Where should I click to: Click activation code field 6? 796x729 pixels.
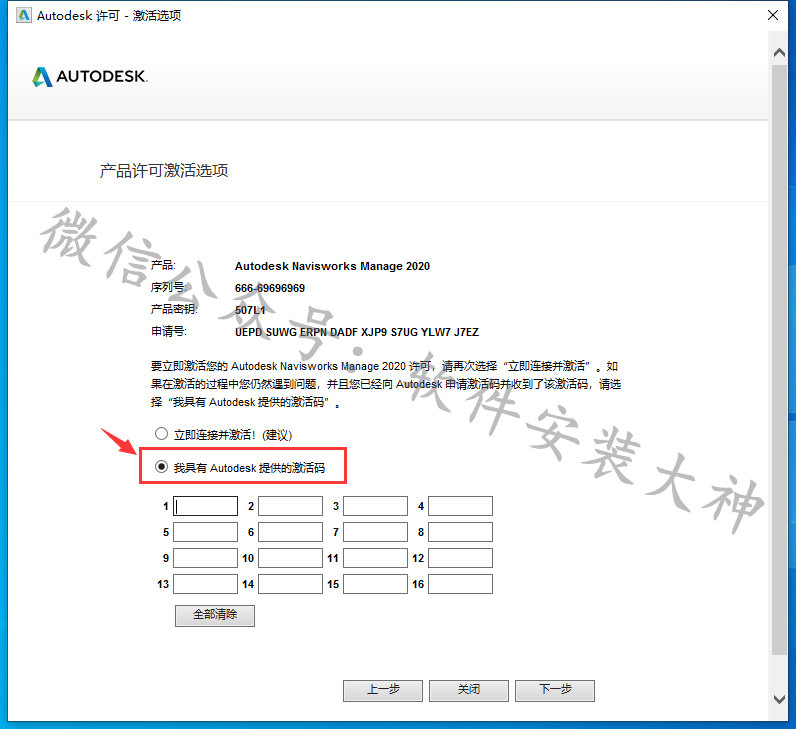click(290, 532)
